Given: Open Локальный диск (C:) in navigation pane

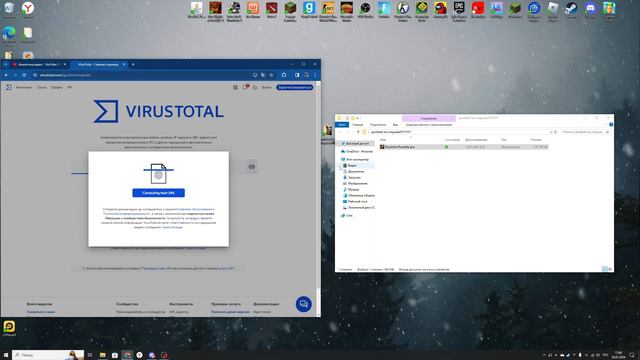Looking at the screenshot, I should [x=359, y=207].
